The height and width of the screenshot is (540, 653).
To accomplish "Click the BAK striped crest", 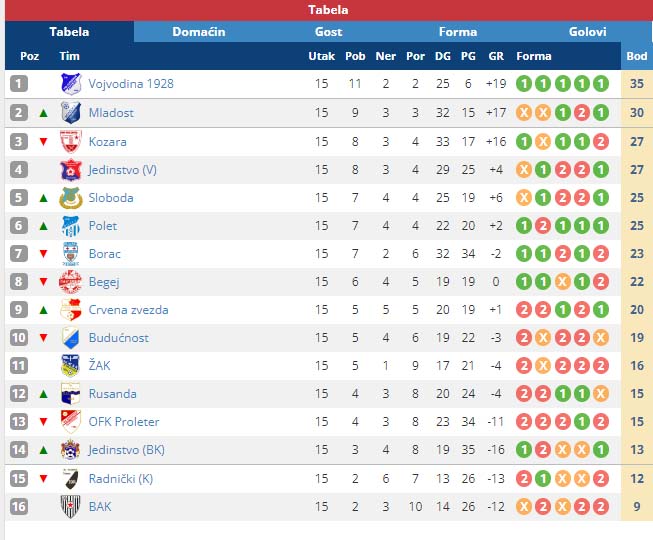I will [x=70, y=507].
